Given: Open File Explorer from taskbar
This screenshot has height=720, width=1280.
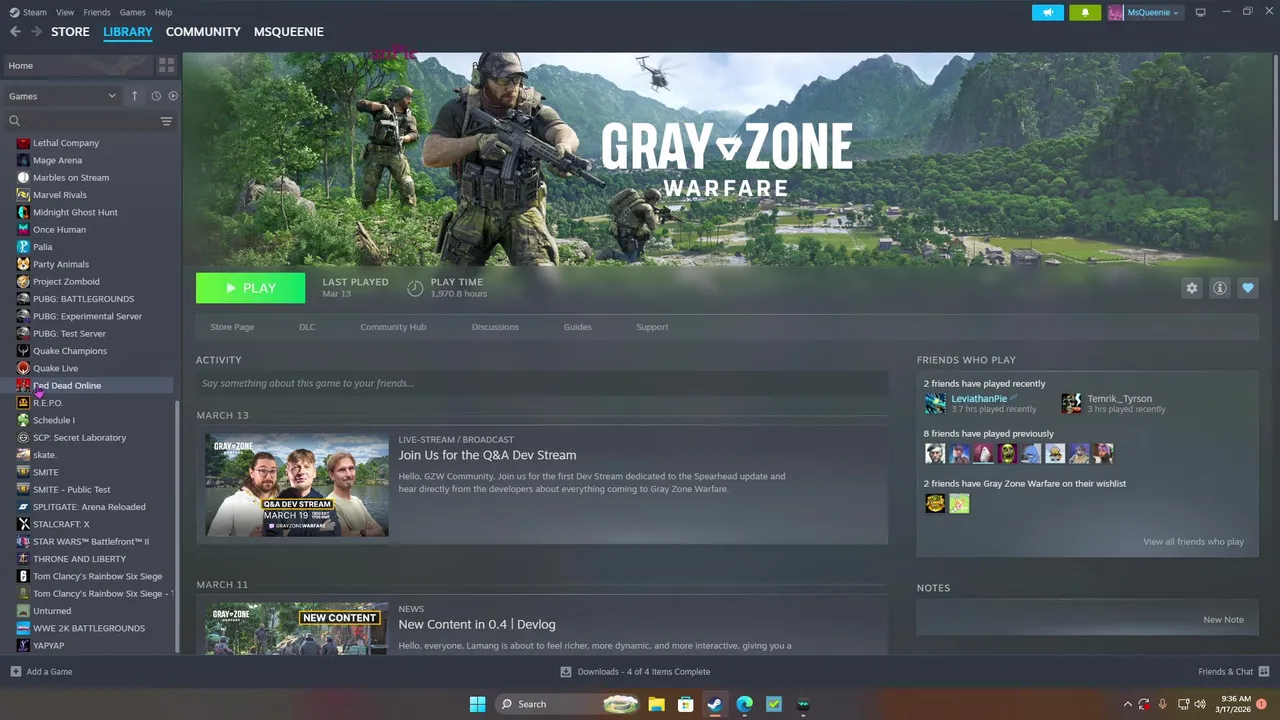Looking at the screenshot, I should click(x=656, y=704).
